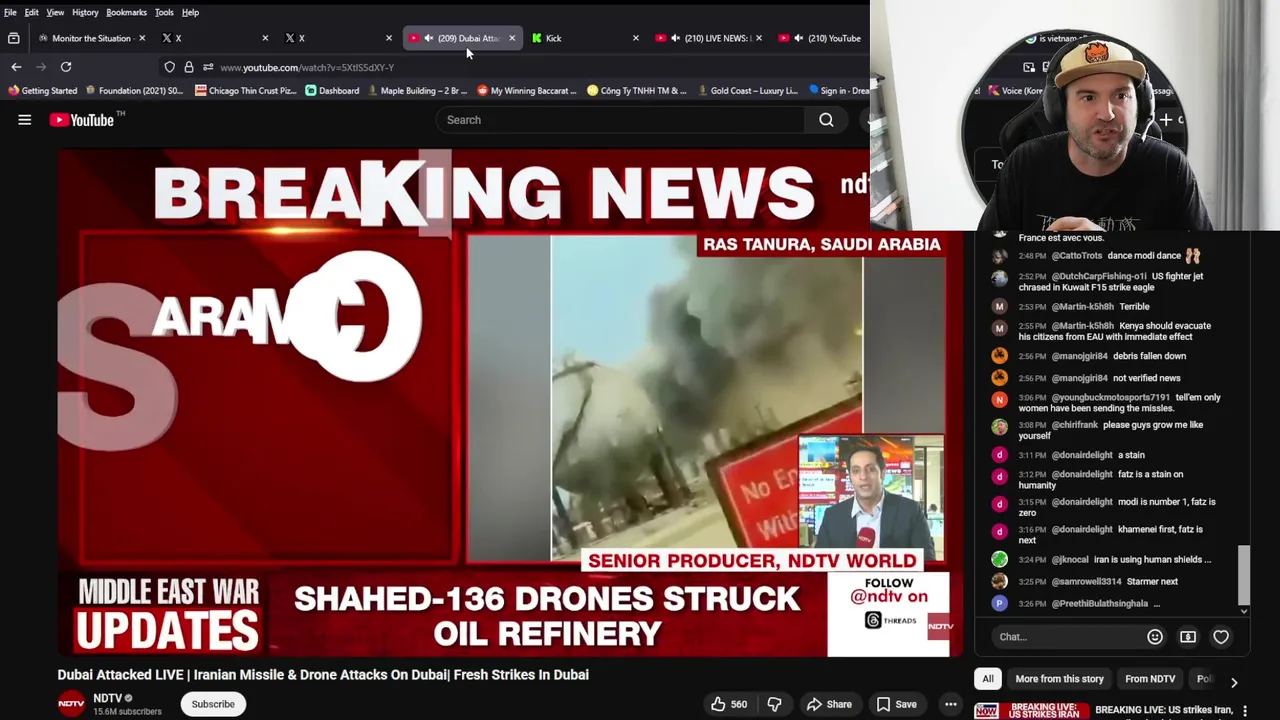Open the View menu

(x=55, y=12)
